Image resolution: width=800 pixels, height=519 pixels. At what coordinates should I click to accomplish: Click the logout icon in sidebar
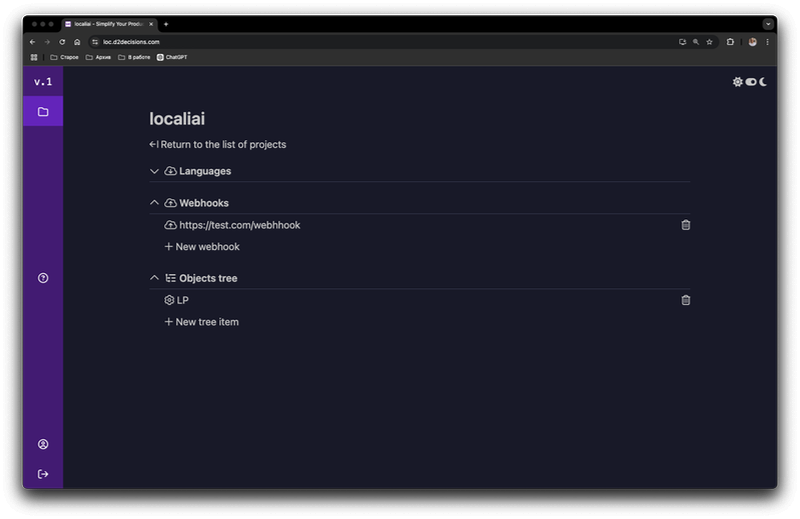pos(43,474)
